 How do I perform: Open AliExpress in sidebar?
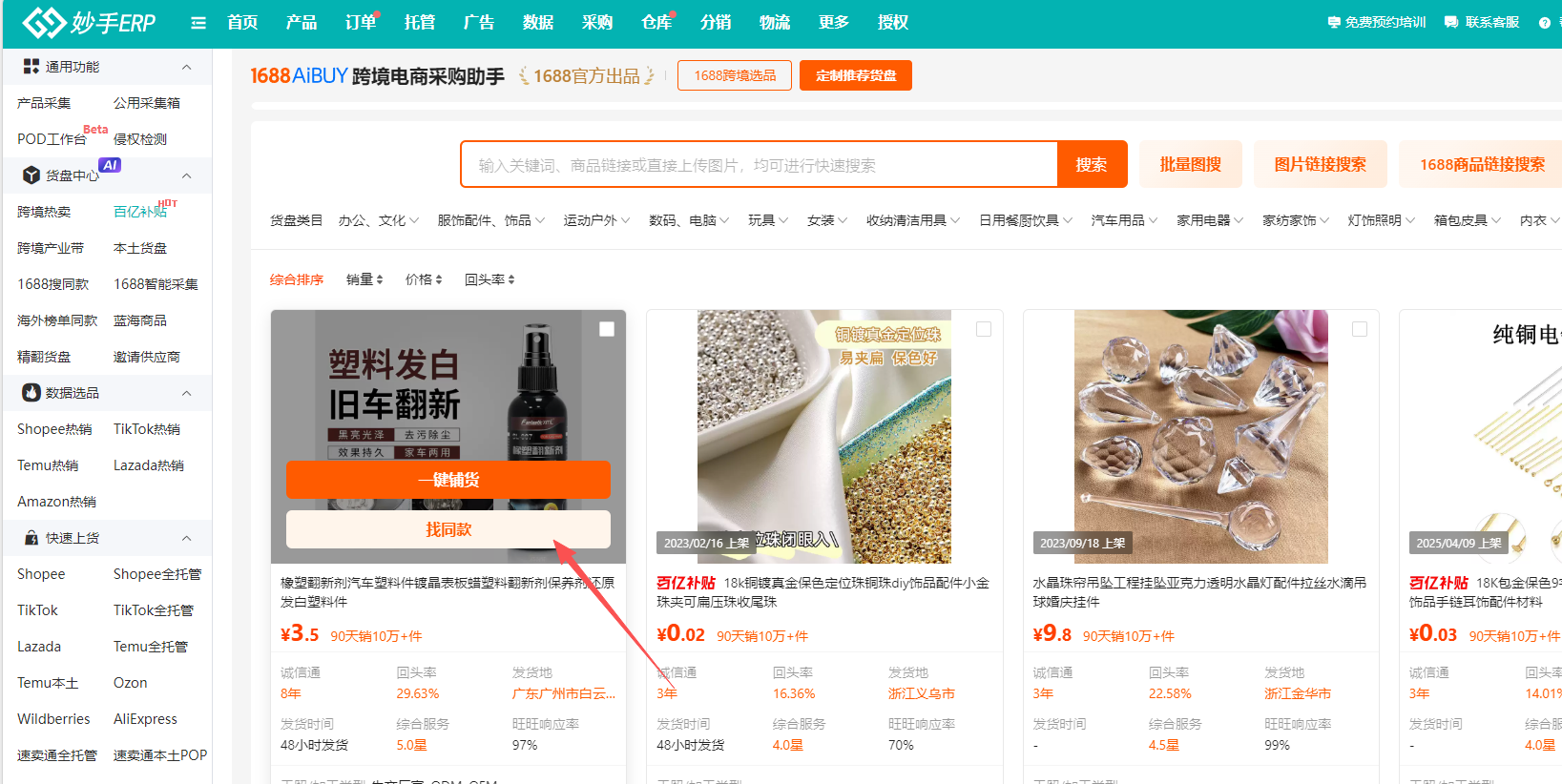tap(145, 719)
